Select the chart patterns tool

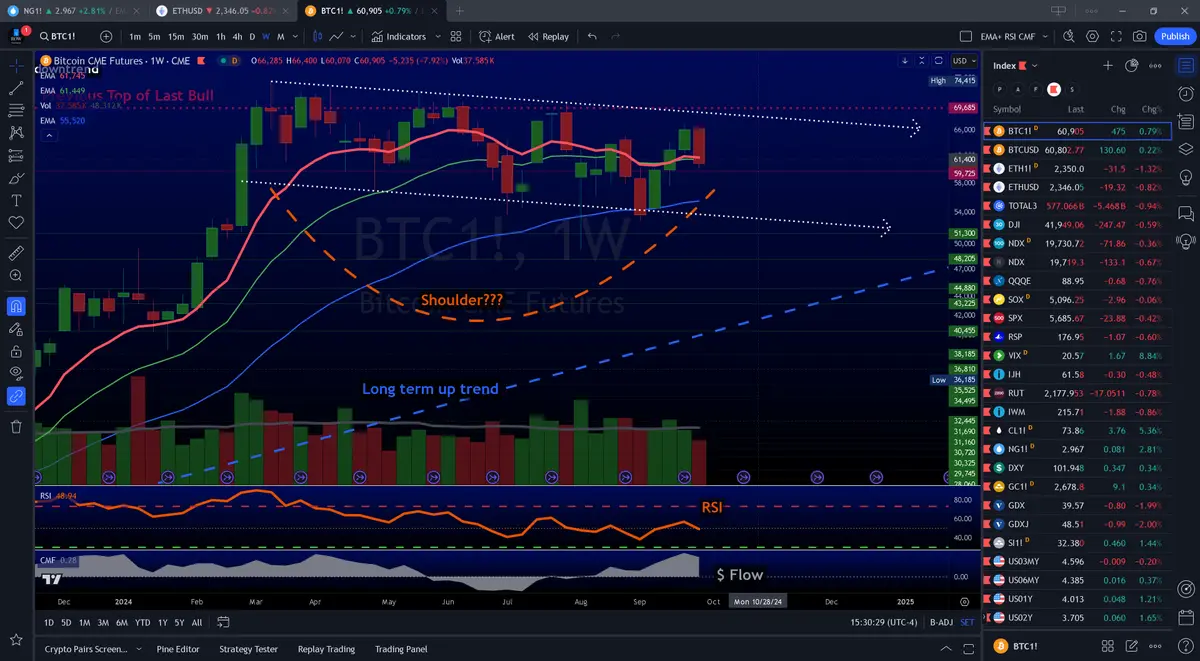[16, 132]
